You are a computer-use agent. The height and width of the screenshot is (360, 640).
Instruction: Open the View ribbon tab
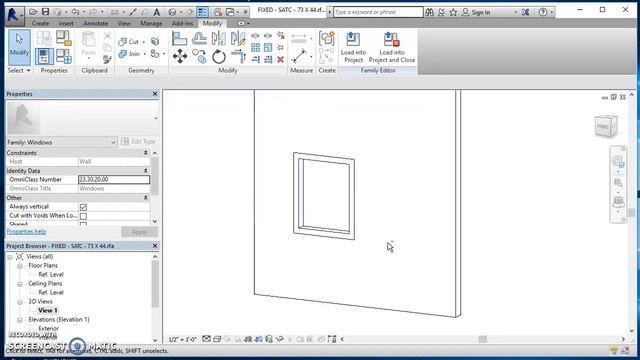(x=124, y=23)
